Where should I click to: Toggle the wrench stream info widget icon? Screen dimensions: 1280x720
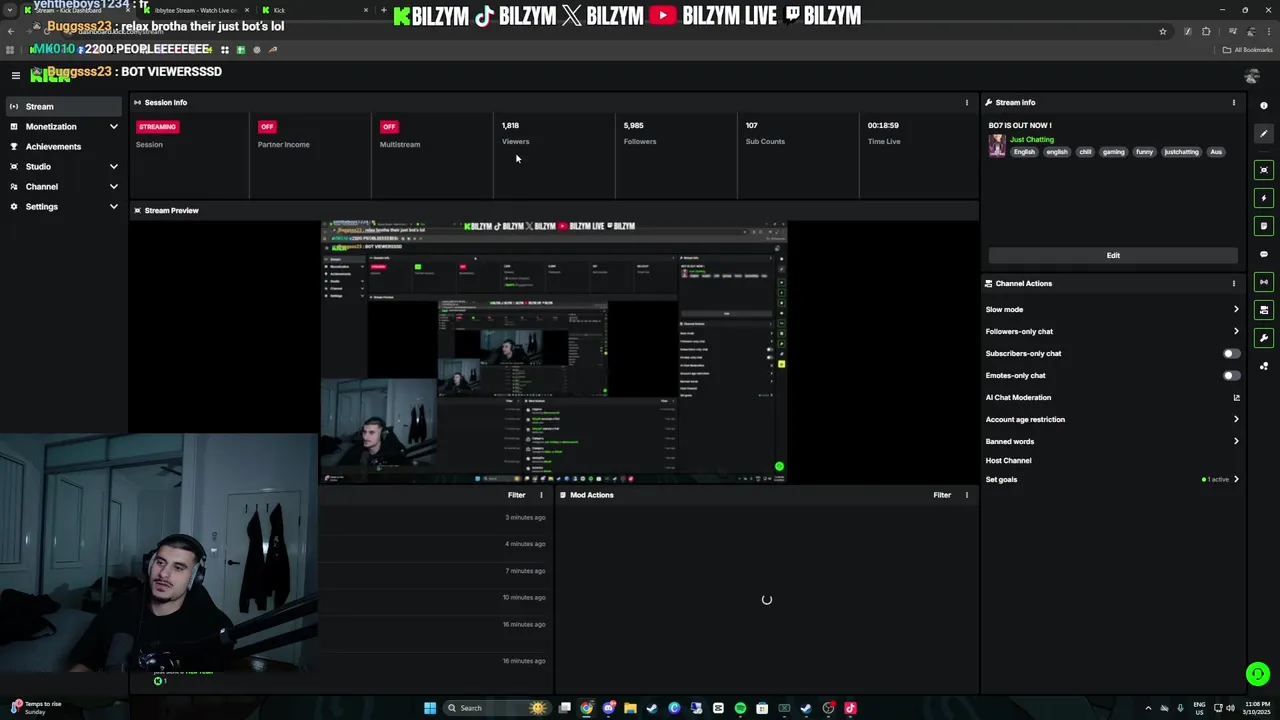(1264, 338)
